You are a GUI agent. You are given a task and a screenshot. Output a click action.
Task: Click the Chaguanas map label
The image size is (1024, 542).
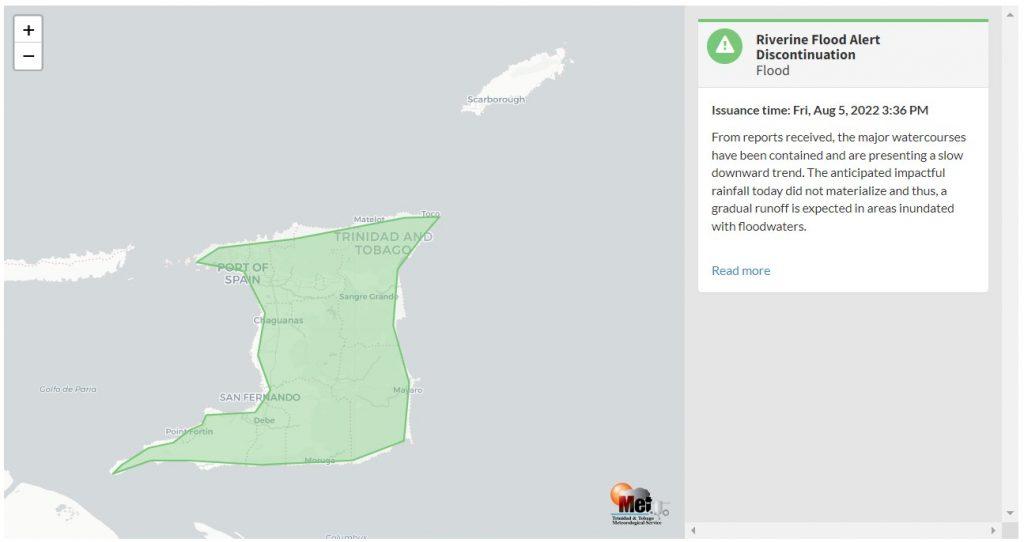[278, 320]
